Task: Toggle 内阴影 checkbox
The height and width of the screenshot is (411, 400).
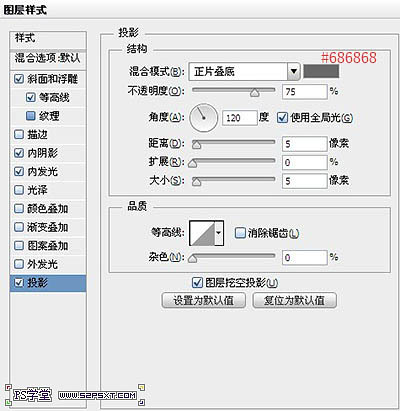Action: point(19,153)
